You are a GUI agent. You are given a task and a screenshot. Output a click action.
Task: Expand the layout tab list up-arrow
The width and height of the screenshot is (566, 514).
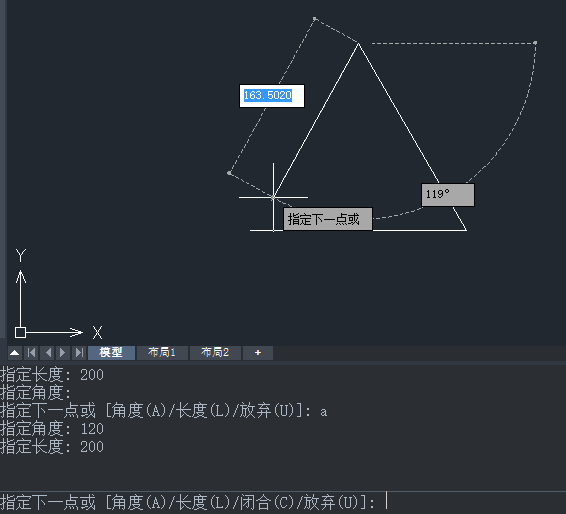[x=15, y=353]
